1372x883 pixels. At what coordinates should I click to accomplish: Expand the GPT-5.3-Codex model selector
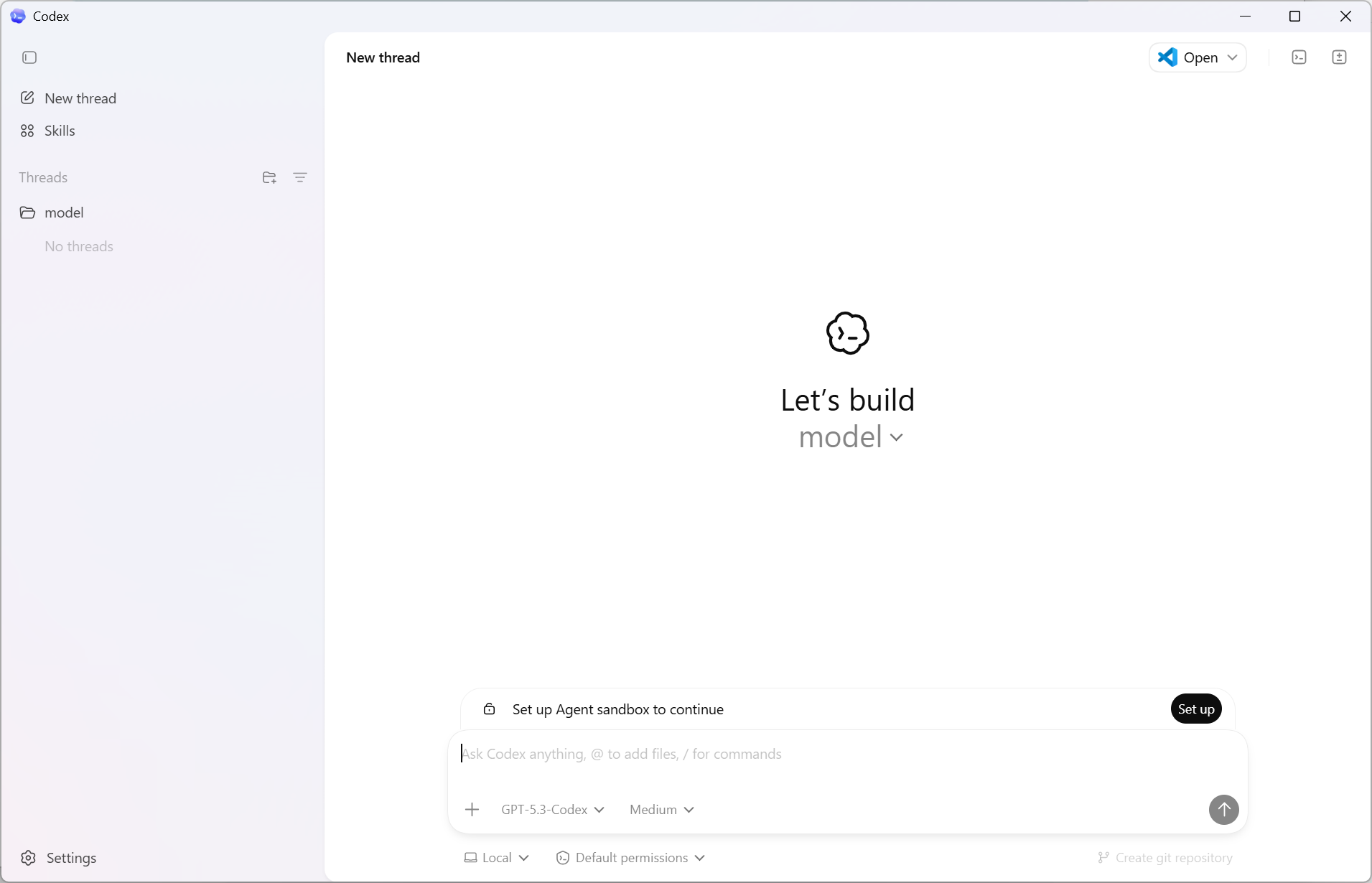pyautogui.click(x=552, y=810)
